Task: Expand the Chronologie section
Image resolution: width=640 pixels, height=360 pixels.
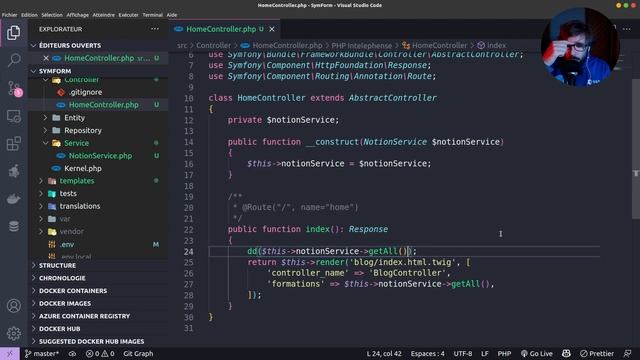Action: tap(62, 278)
